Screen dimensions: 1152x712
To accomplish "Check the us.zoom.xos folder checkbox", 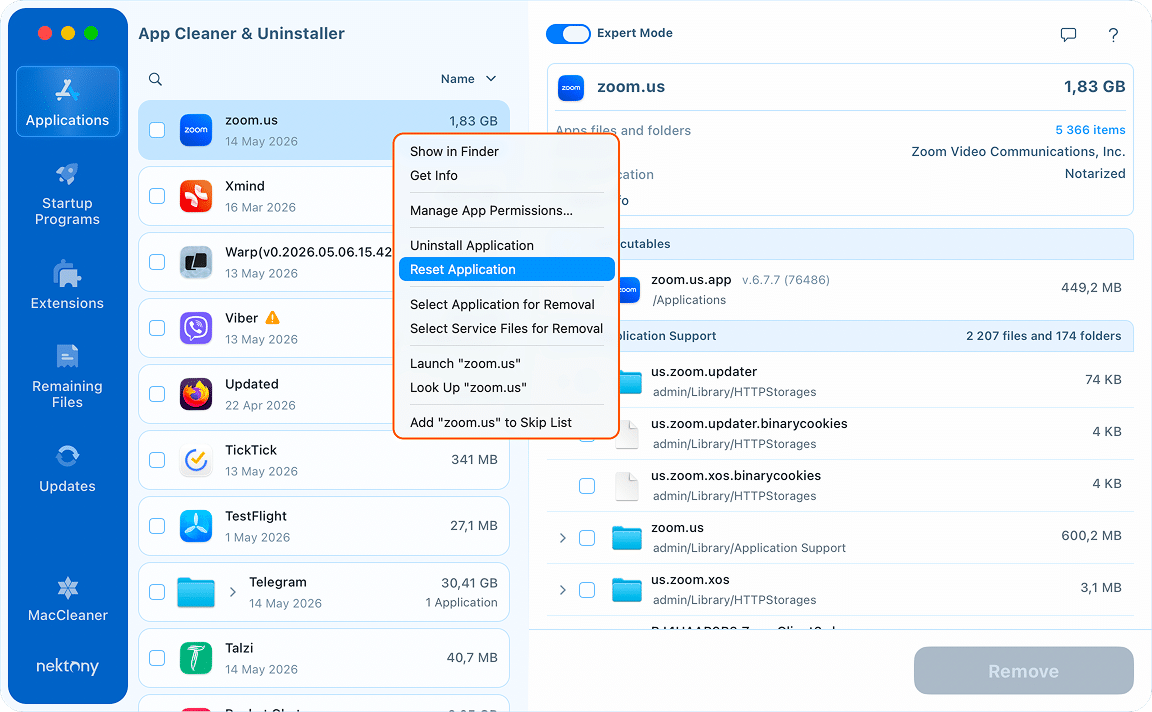I will point(587,590).
